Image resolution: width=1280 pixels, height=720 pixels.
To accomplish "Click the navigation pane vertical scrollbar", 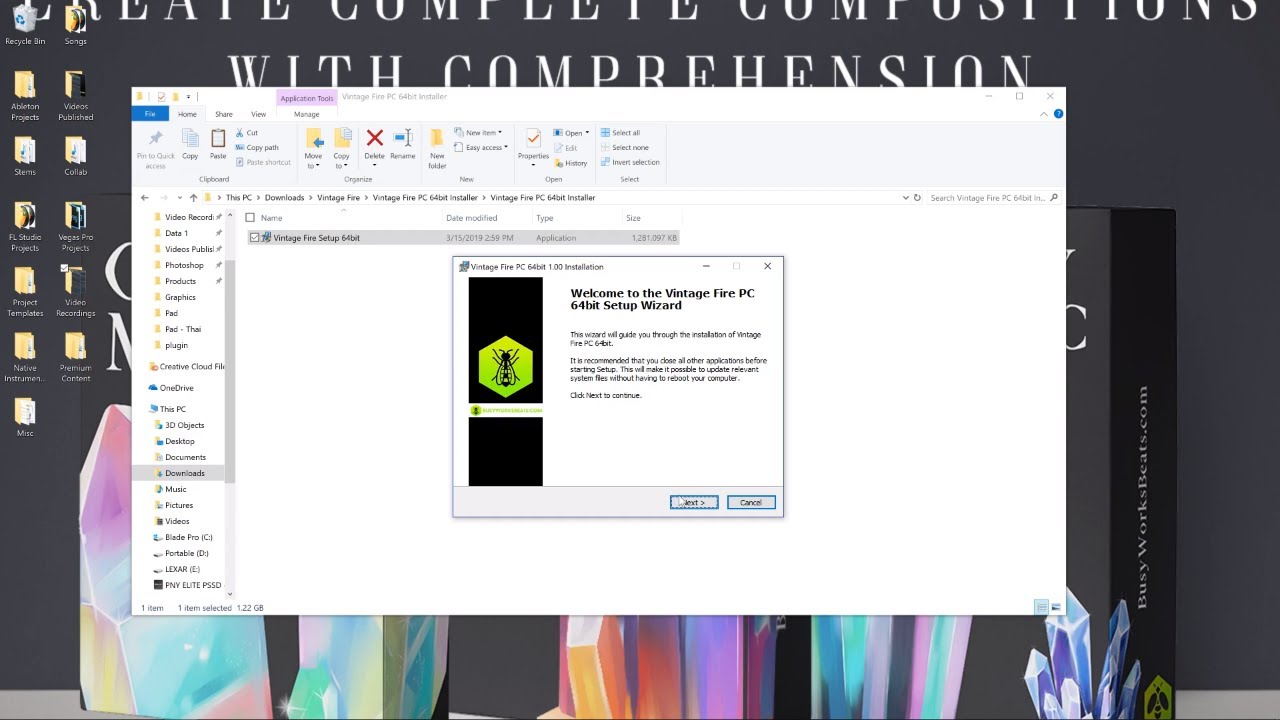I will pyautogui.click(x=230, y=370).
